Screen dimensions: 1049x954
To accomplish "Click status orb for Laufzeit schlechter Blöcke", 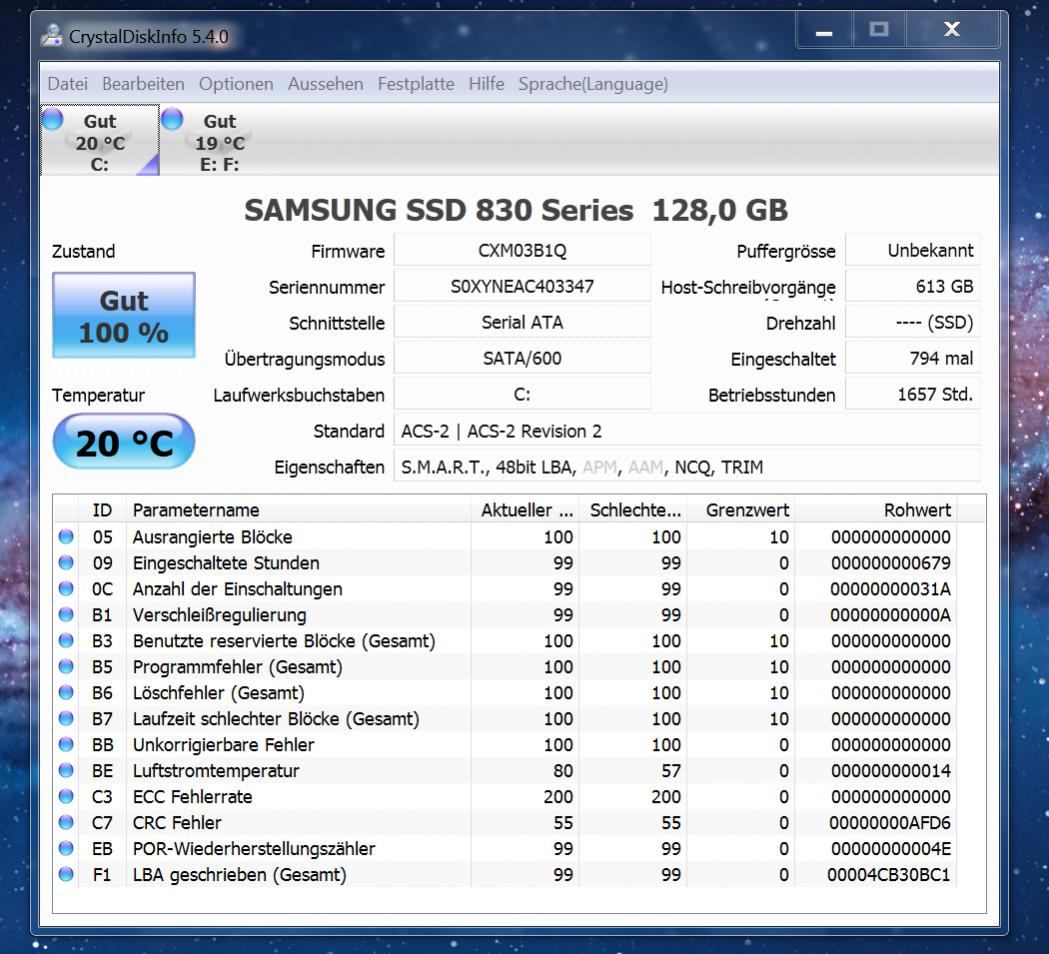I will pos(66,719).
